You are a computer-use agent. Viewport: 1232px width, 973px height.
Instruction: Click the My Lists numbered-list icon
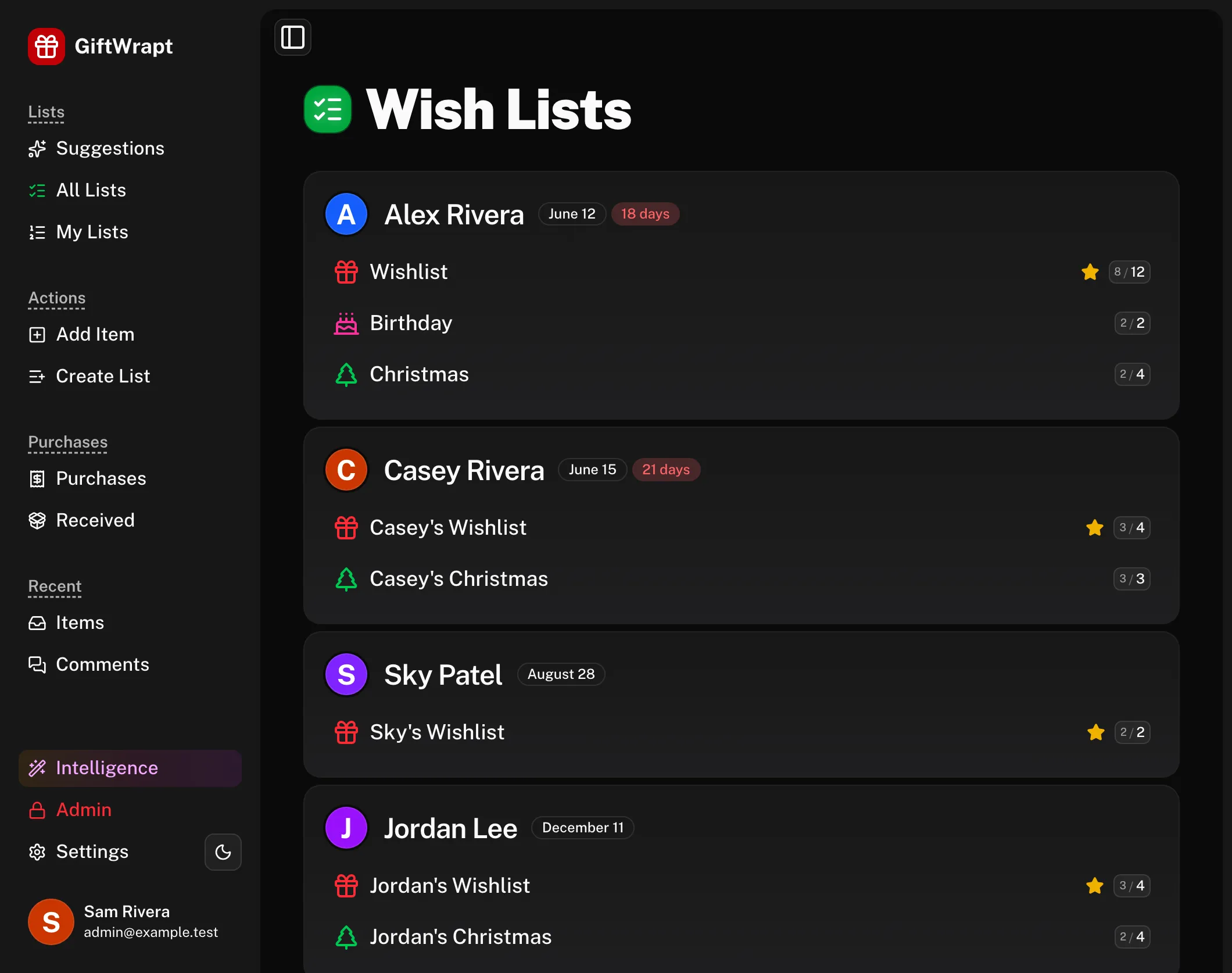(37, 232)
